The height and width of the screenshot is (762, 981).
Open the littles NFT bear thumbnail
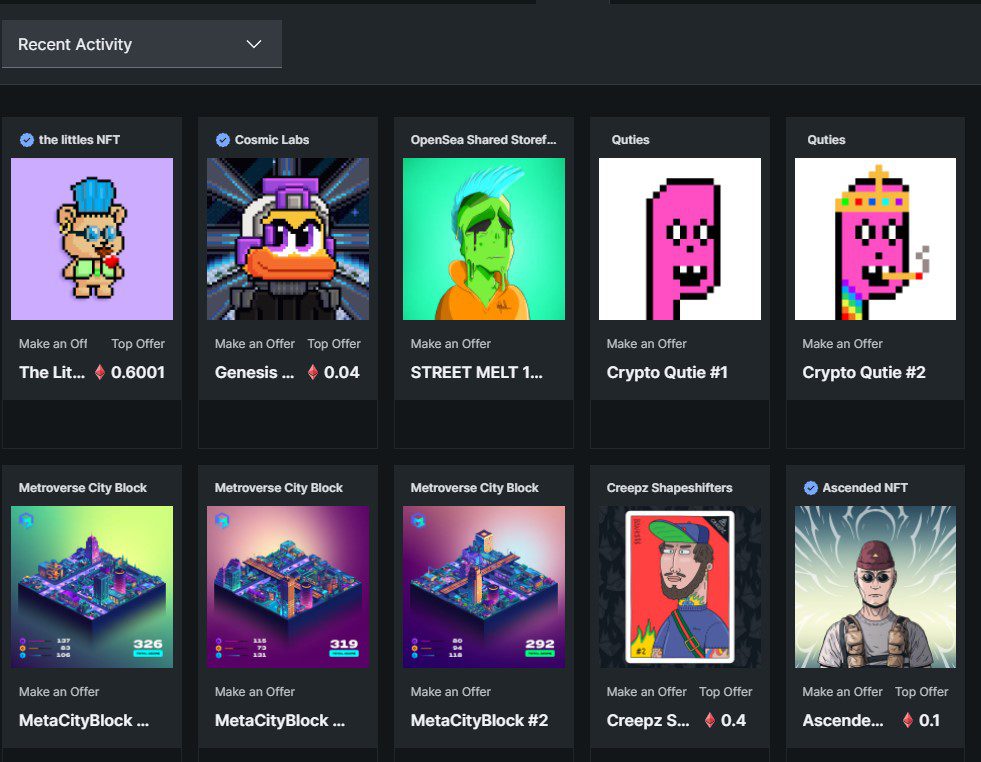coord(92,239)
